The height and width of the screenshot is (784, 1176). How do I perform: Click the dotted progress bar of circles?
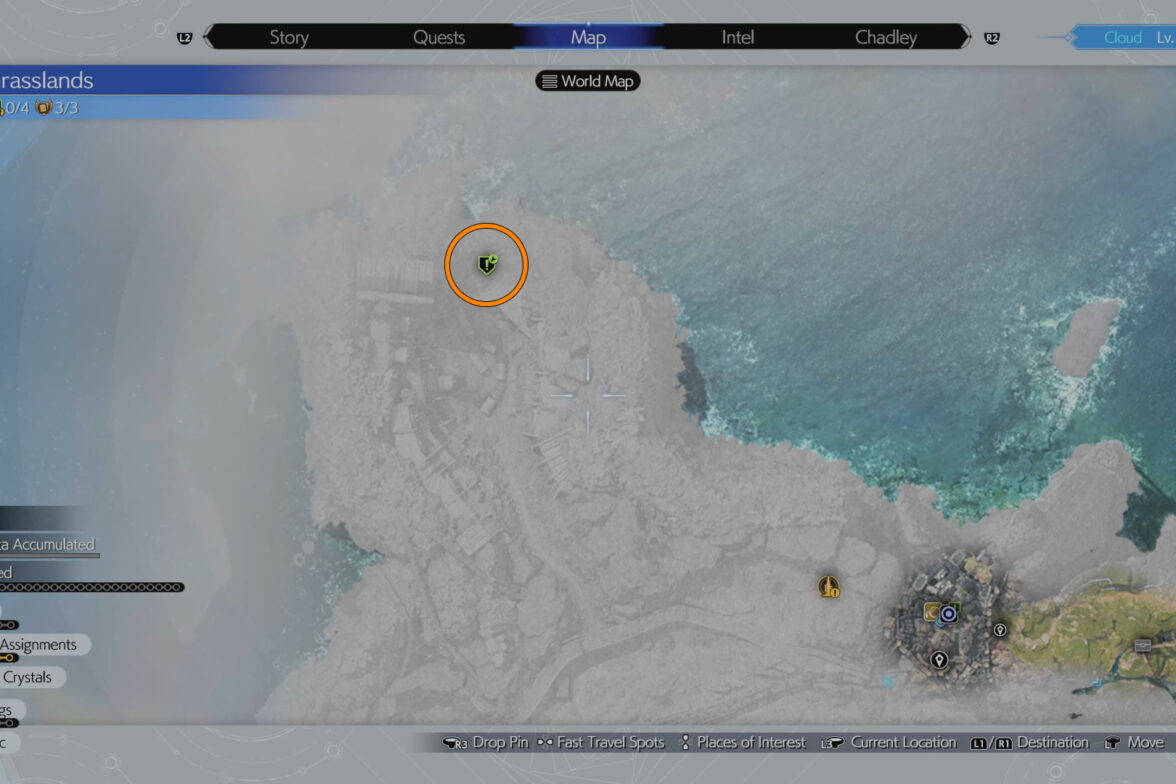(91, 587)
